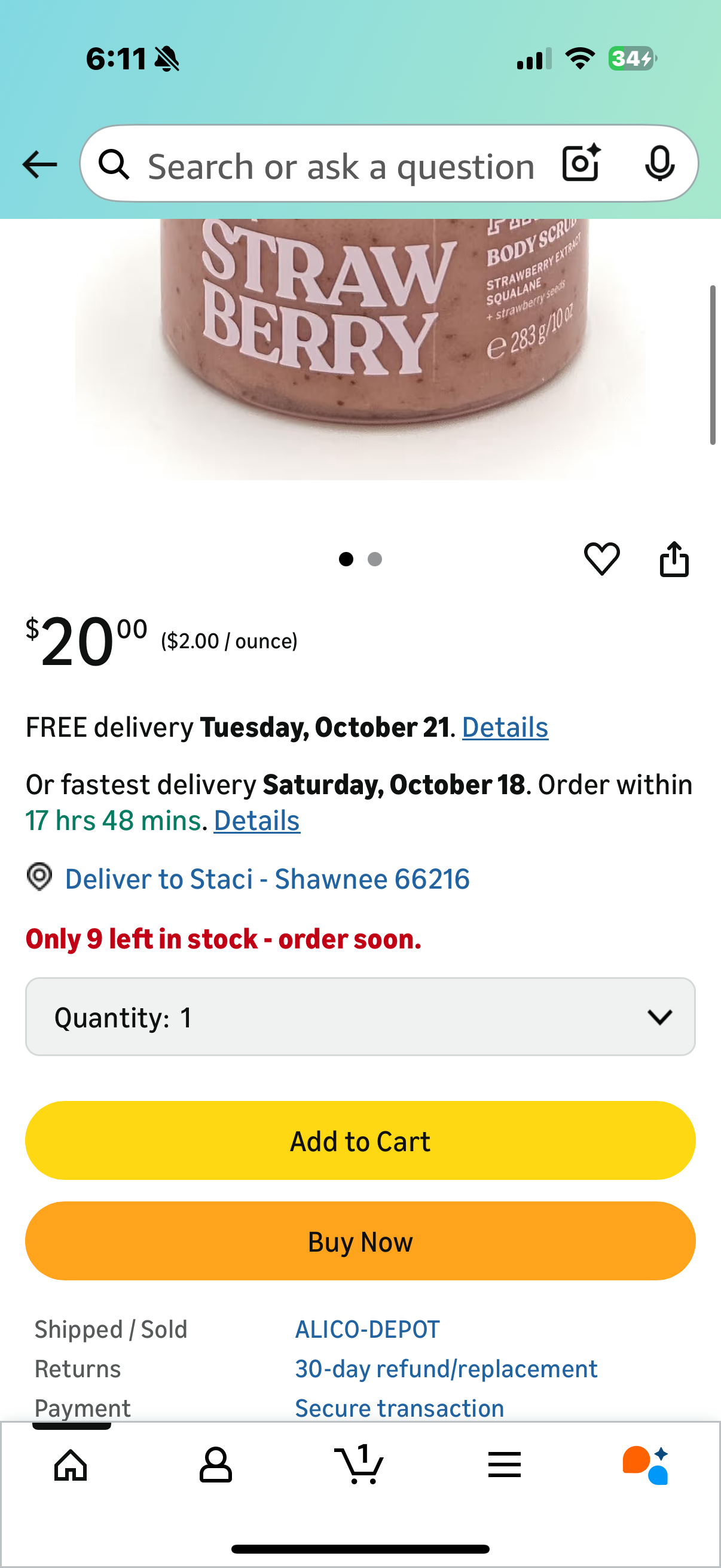The width and height of the screenshot is (721, 1568).
Task: Open the account profile tab
Action: coord(215,1465)
